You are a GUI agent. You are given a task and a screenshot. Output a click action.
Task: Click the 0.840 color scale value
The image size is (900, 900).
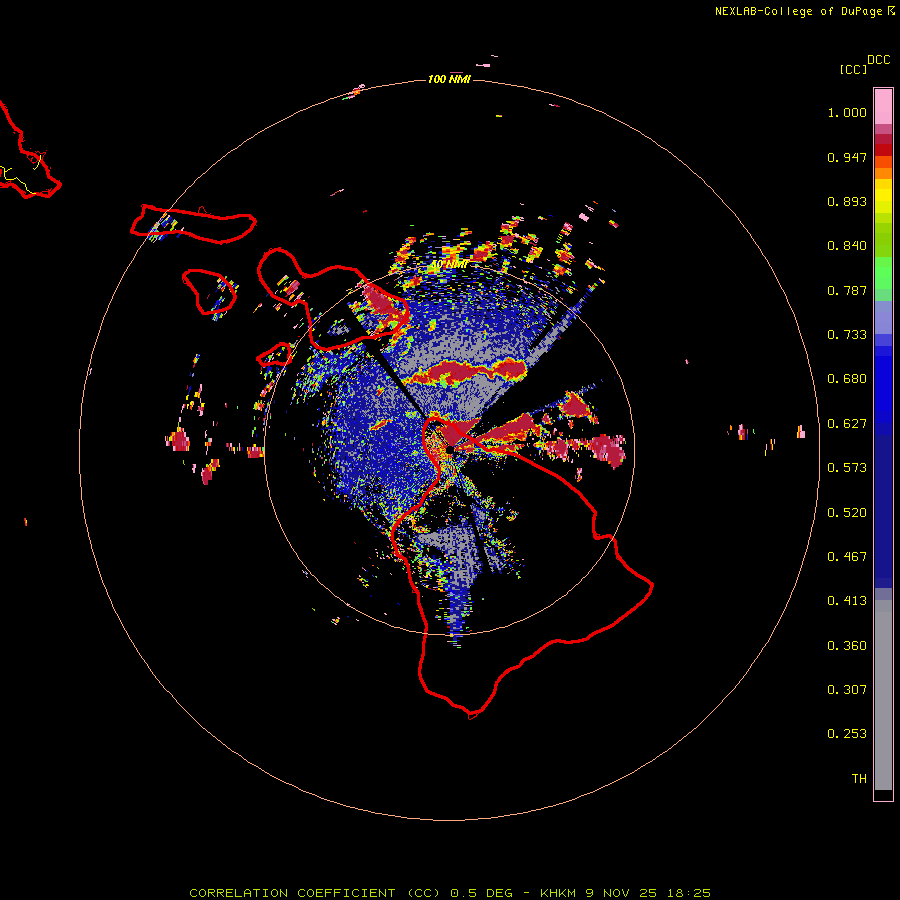coord(847,246)
